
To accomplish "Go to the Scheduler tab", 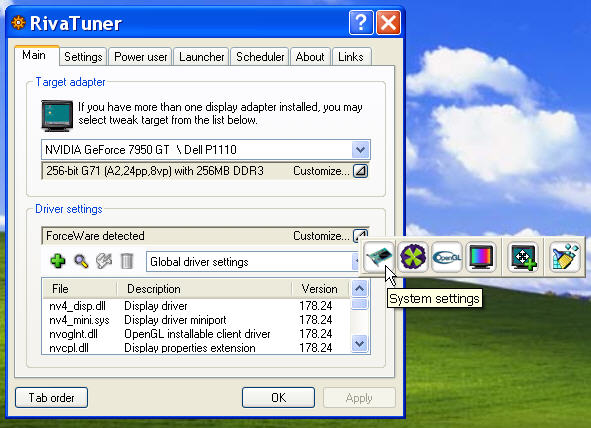I will coord(260,57).
